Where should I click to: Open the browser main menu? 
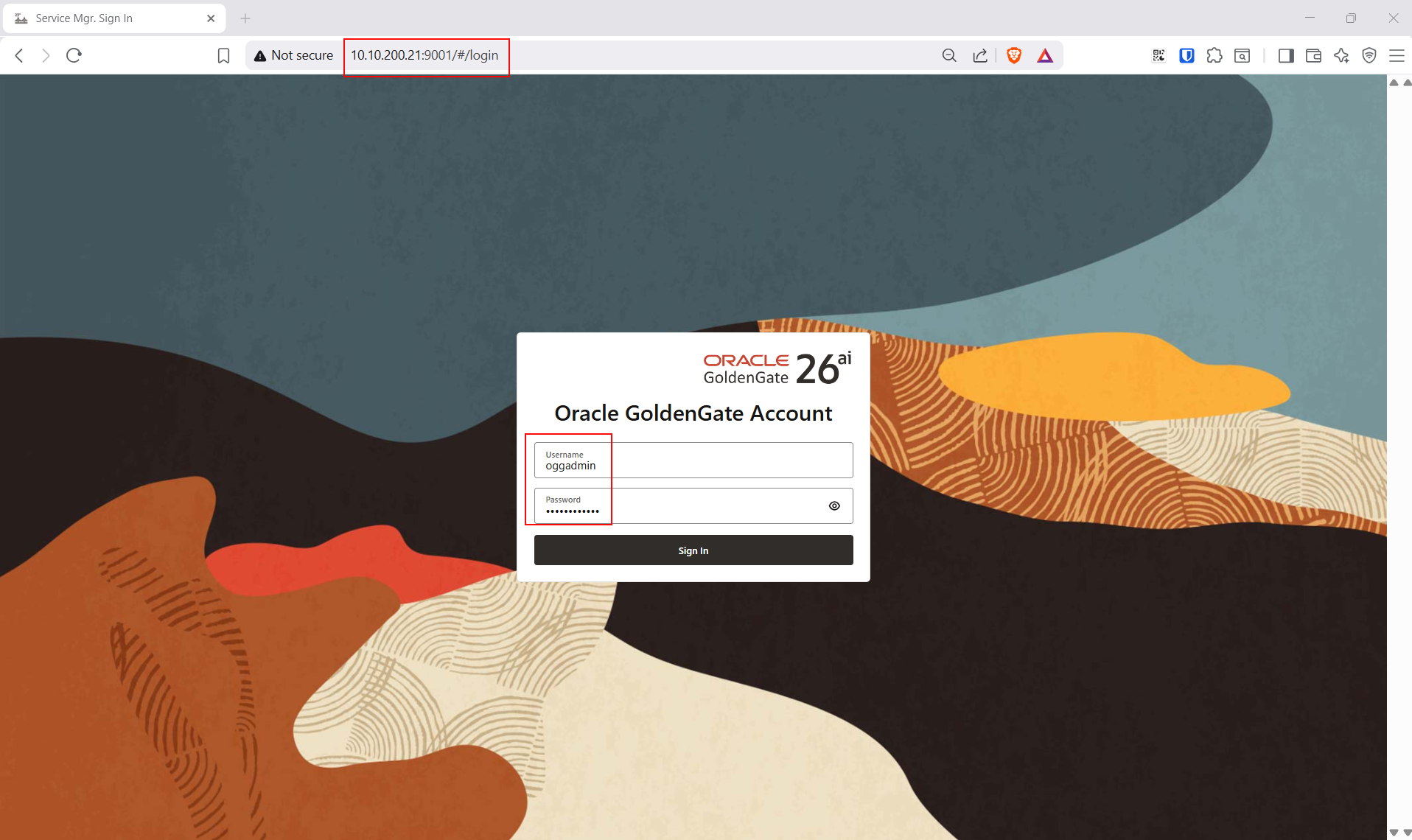tap(1397, 55)
